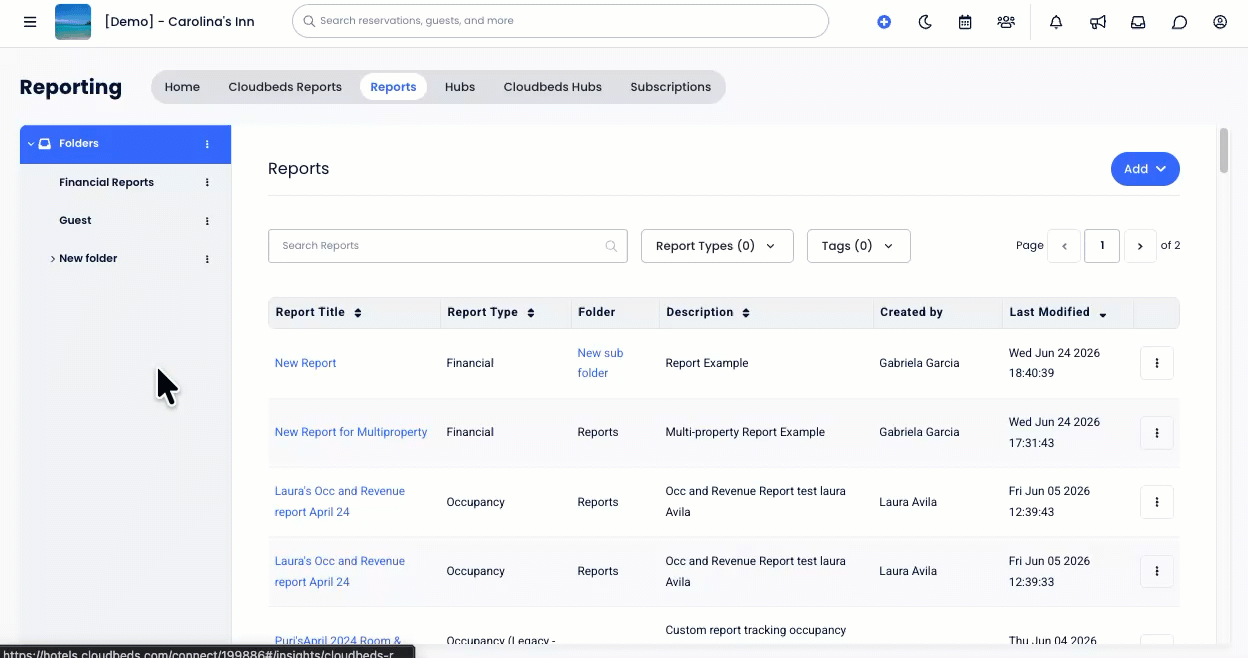This screenshot has width=1248, height=658.
Task: Open the guests group icon
Action: [x=1006, y=22]
